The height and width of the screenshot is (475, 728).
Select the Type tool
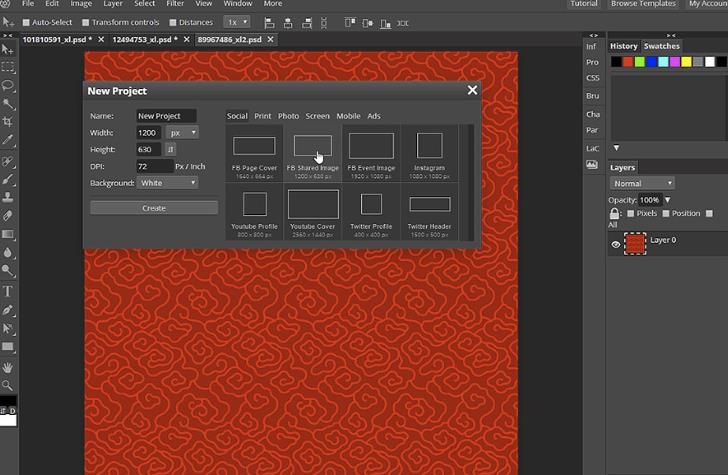[x=8, y=292]
